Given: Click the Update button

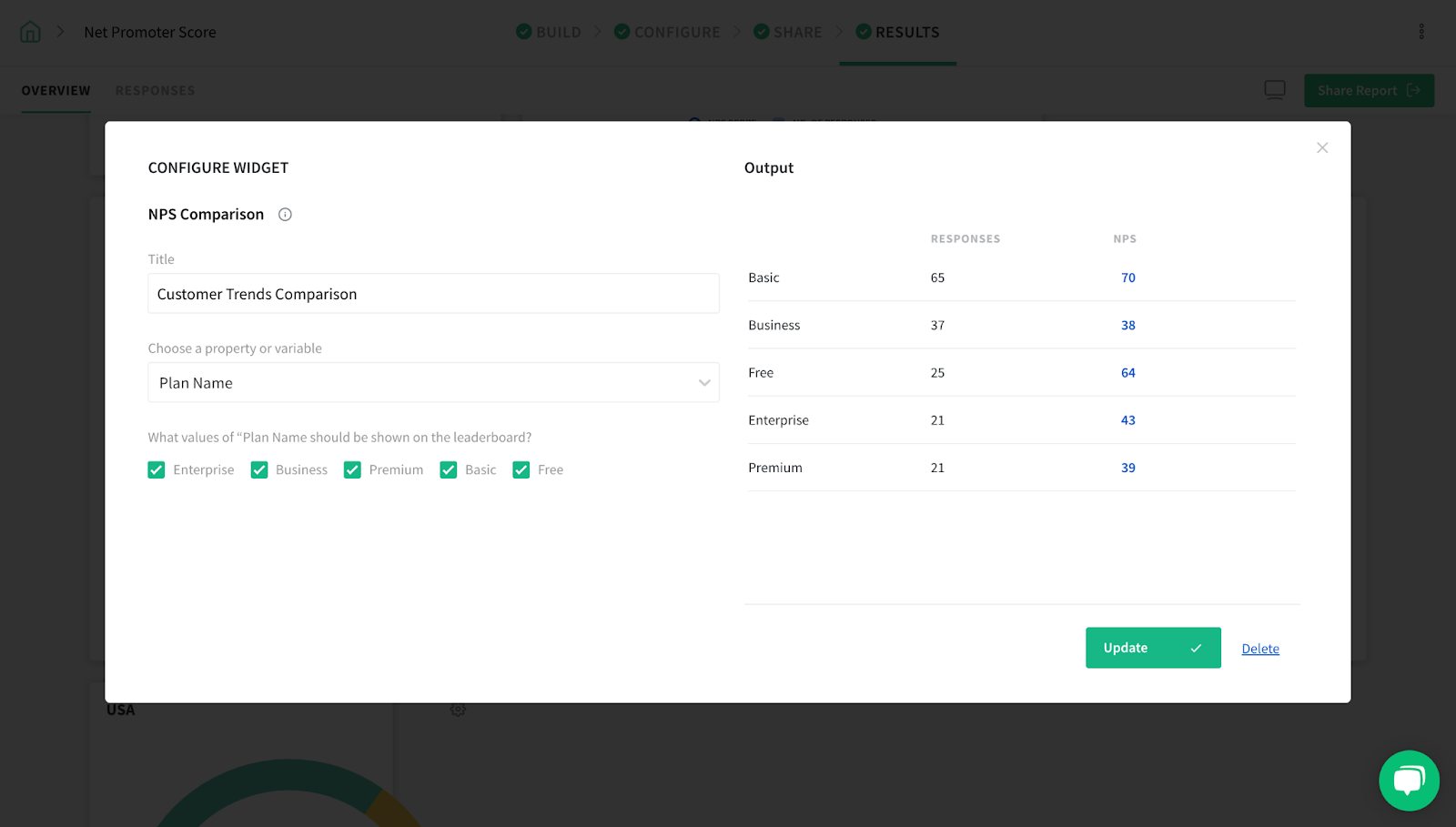Looking at the screenshot, I should (1153, 648).
